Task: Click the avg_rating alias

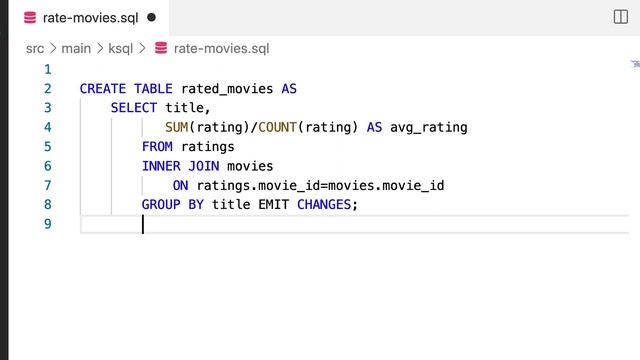Action: (x=429, y=127)
